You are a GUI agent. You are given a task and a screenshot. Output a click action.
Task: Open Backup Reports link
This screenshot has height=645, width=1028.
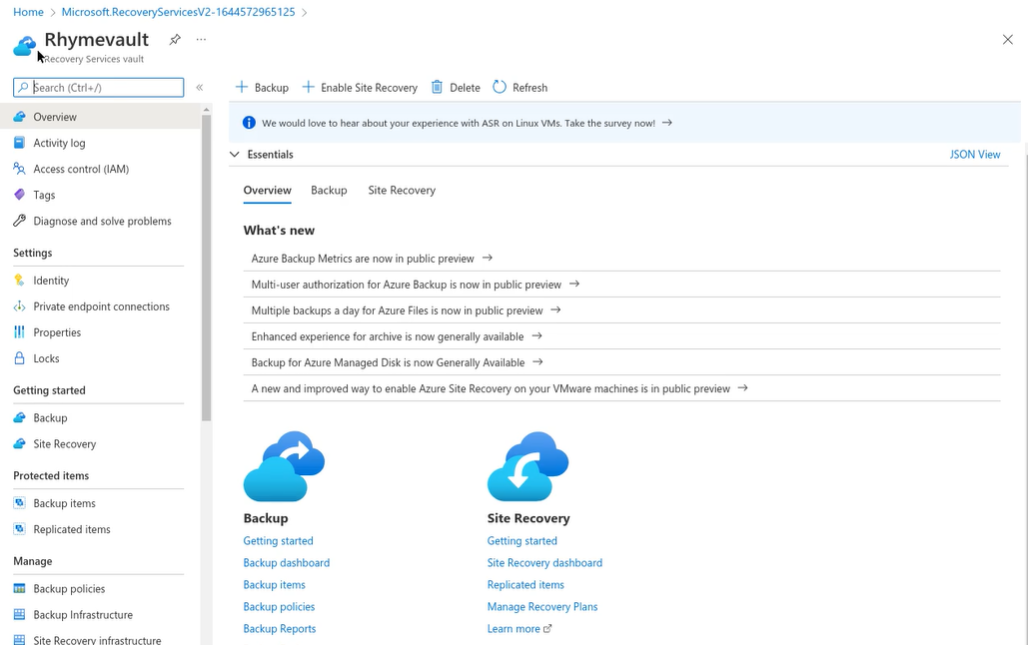pyautogui.click(x=279, y=629)
